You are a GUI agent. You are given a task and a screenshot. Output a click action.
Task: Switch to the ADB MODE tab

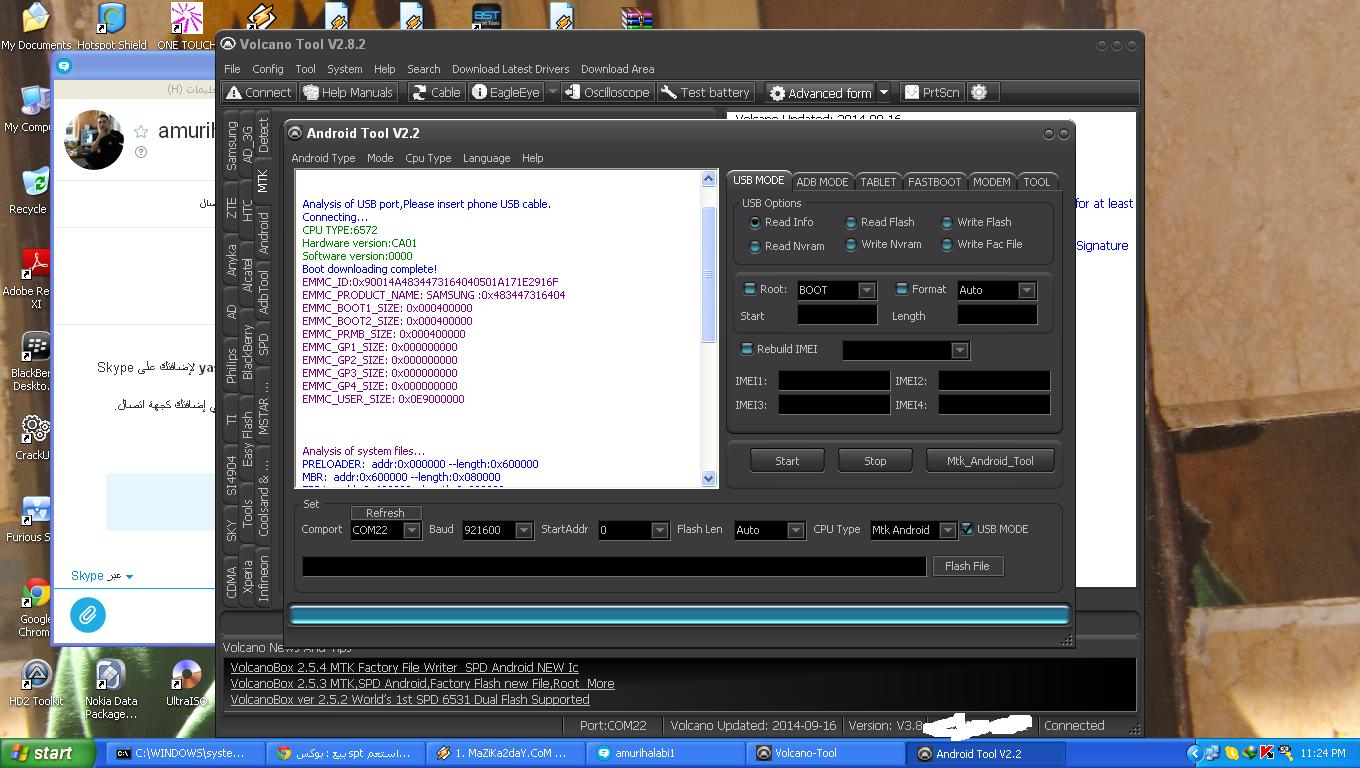click(x=822, y=182)
